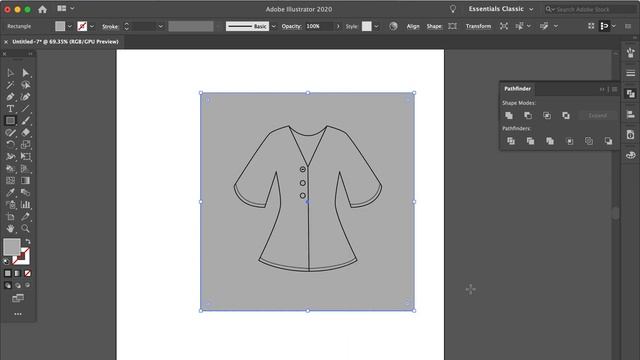Set paint type to Color
This screenshot has width=640, height=360.
click(x=8, y=273)
